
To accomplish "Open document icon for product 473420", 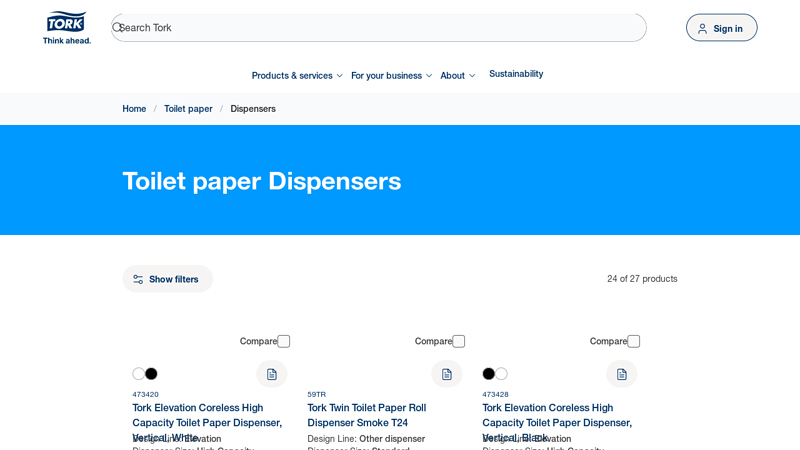I will pyautogui.click(x=272, y=374).
